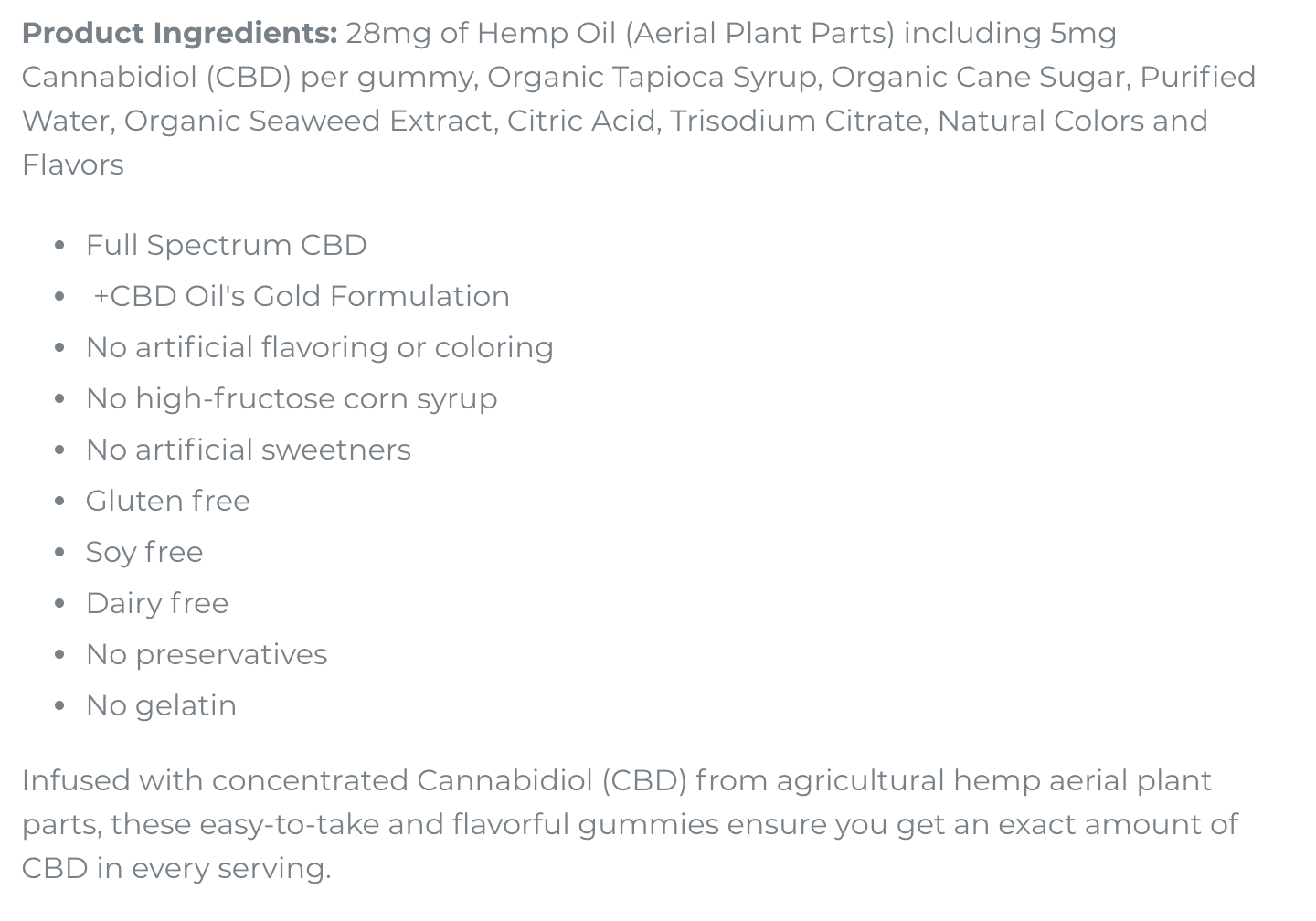Click the 'No preservatives' bullet item
Screen dimensions: 1316x921
coord(207,654)
